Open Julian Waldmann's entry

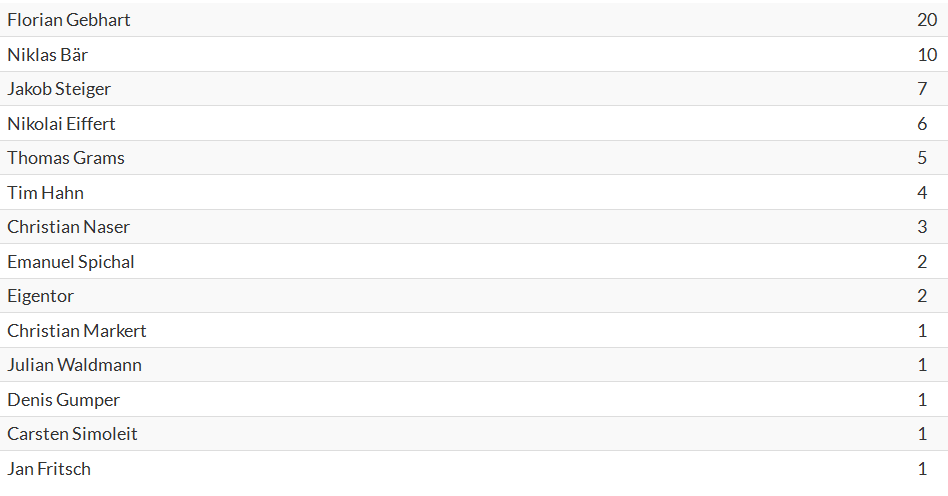74,365
